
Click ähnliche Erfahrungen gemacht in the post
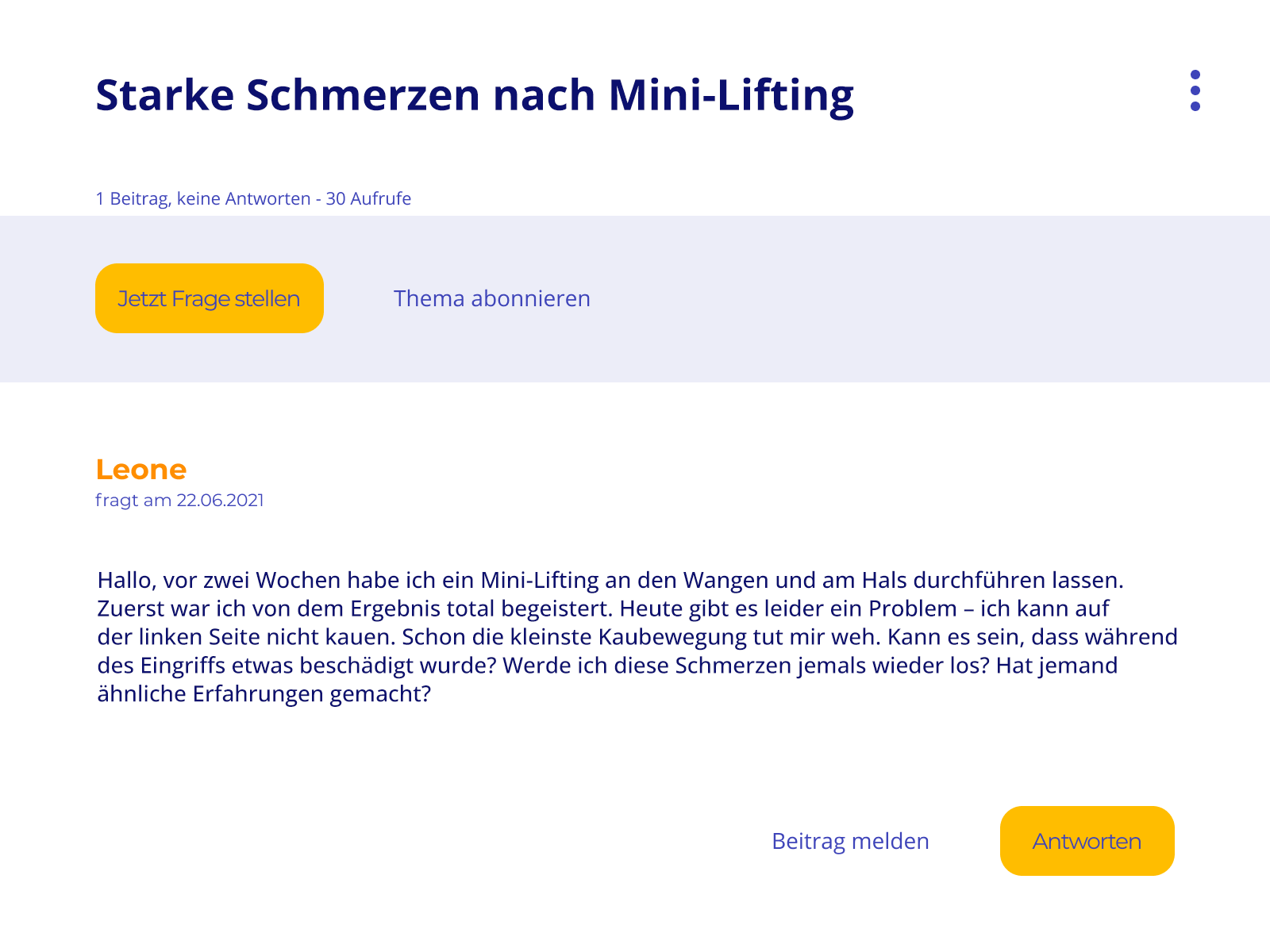[x=264, y=694]
